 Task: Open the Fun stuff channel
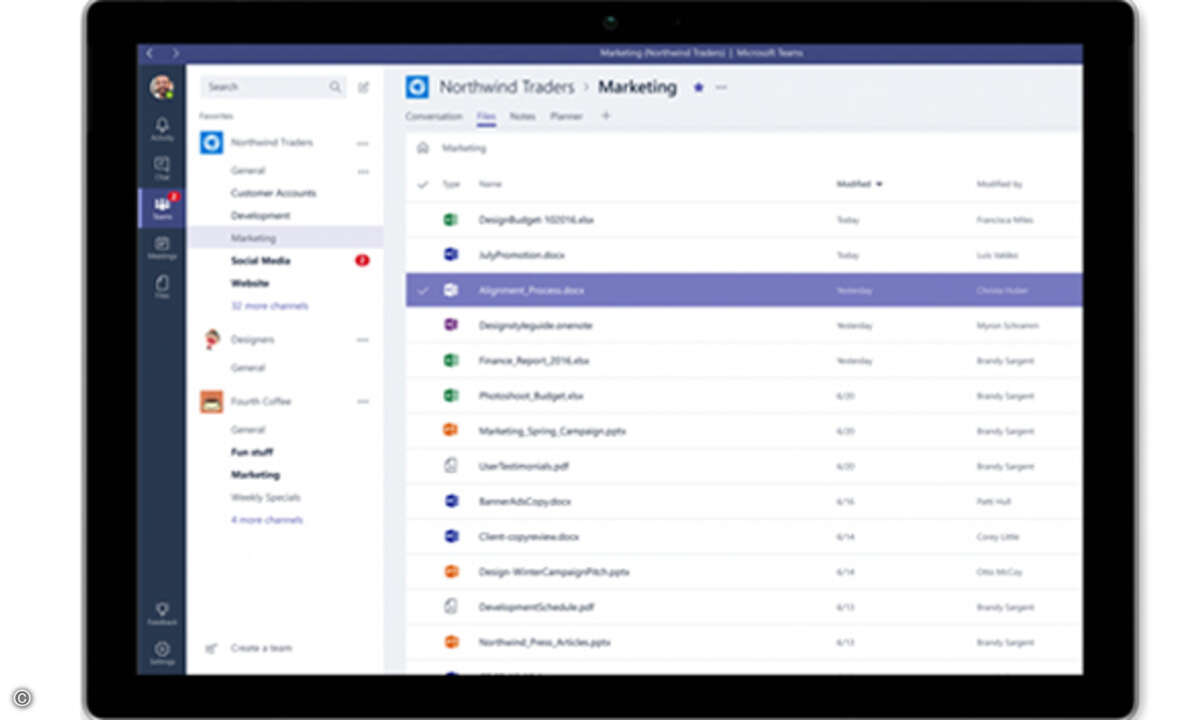[x=252, y=452]
